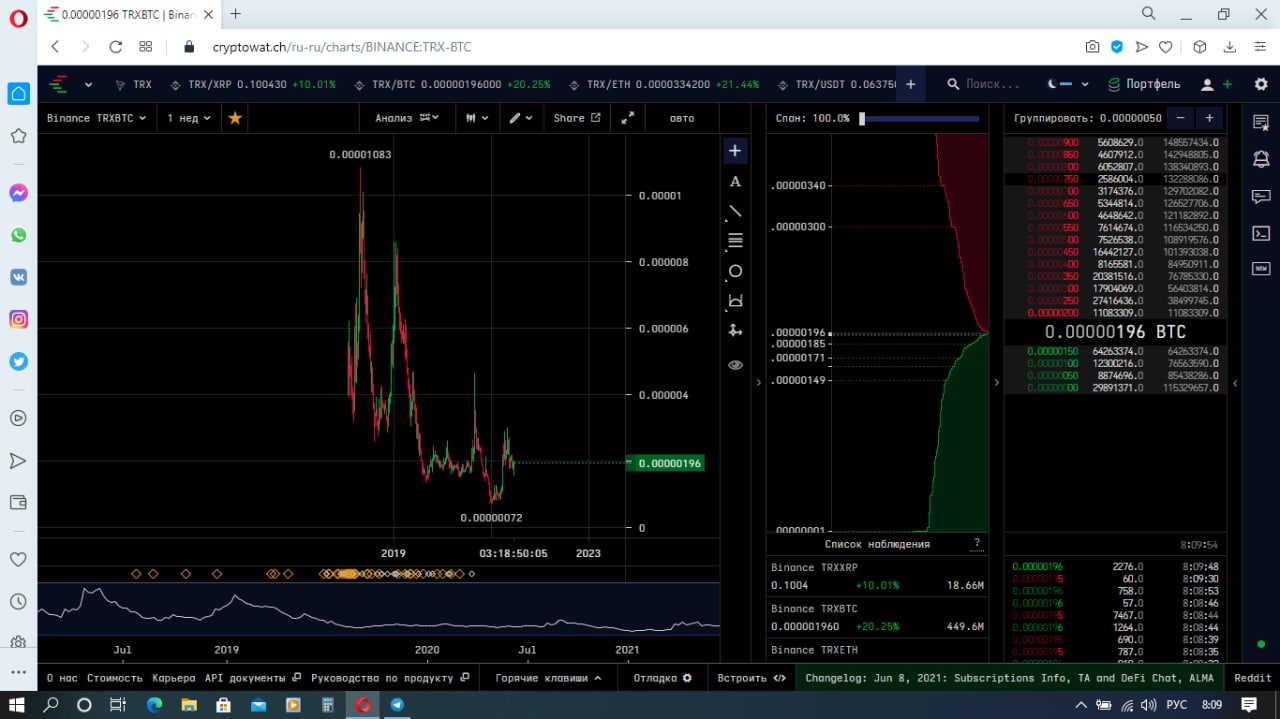1280x719 pixels.
Task: Open WhatsApp in Opera sidebar
Action: [x=18, y=235]
